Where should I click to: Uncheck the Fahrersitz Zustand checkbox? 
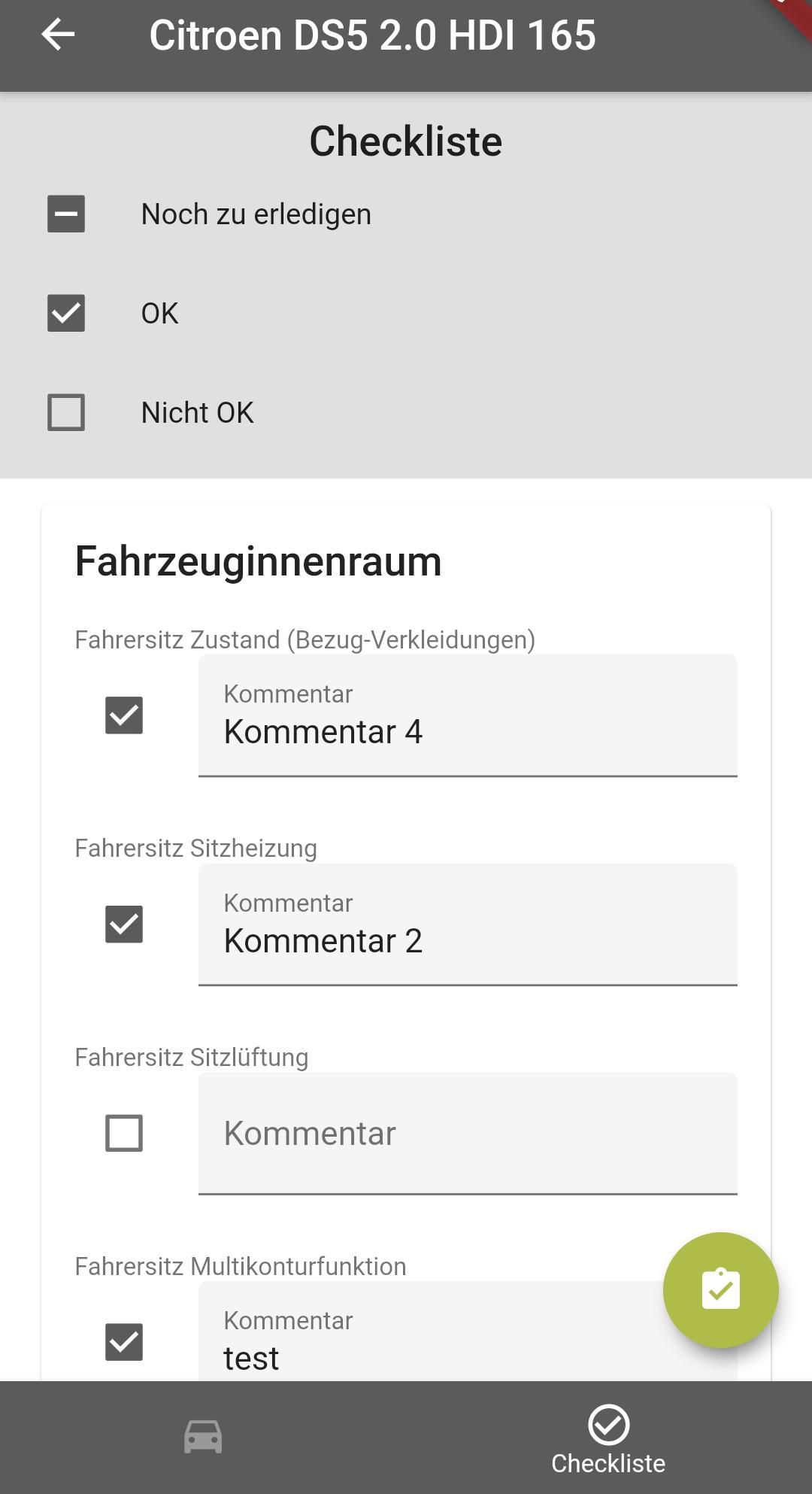(124, 715)
